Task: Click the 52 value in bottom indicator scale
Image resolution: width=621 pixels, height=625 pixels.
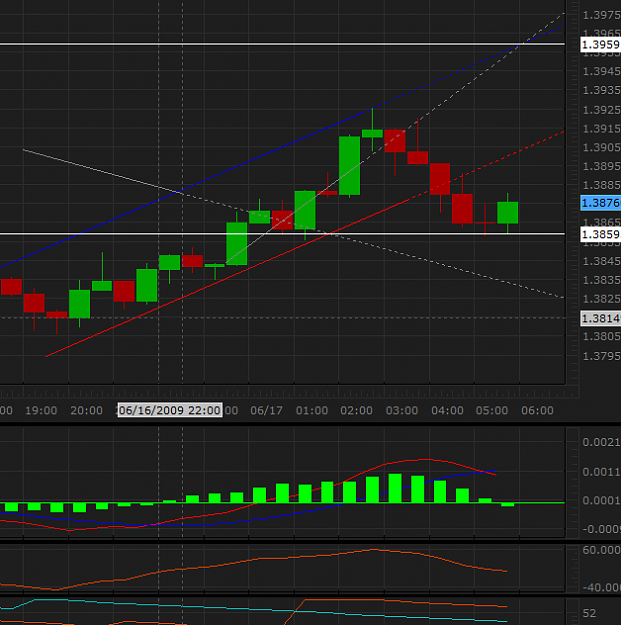Action: 589,613
